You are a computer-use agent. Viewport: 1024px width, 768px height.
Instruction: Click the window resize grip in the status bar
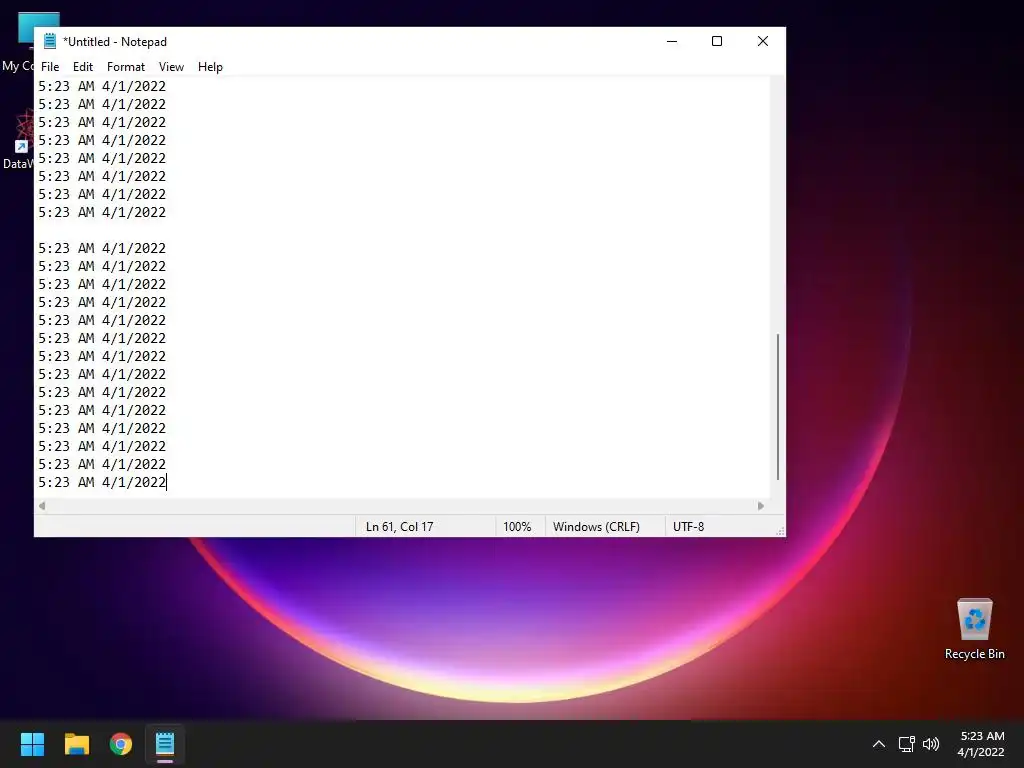[780, 531]
